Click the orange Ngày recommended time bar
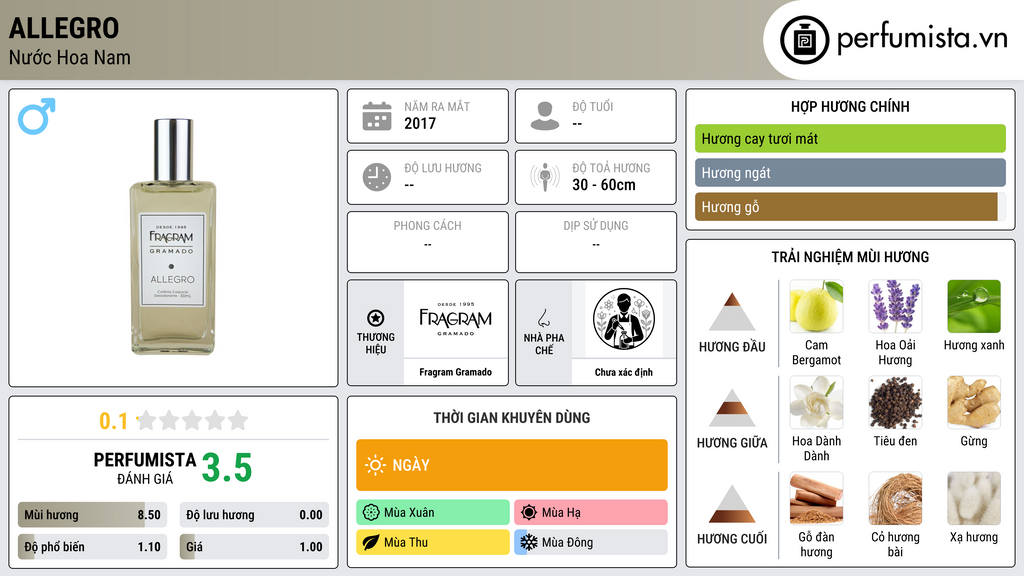 (x=512, y=465)
